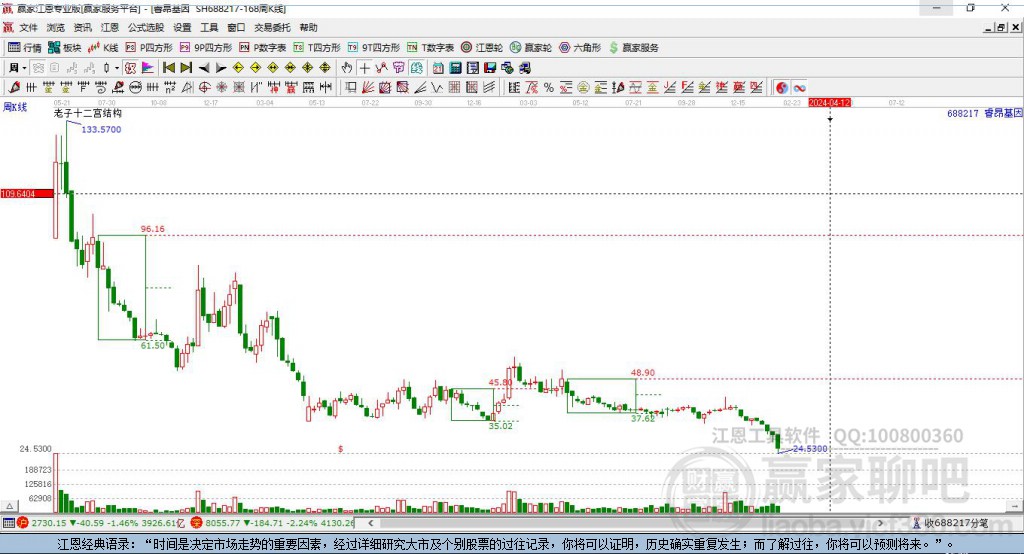1024x554 pixels.
Task: Toggle the crosshair cursor tool
Action: pos(364,68)
